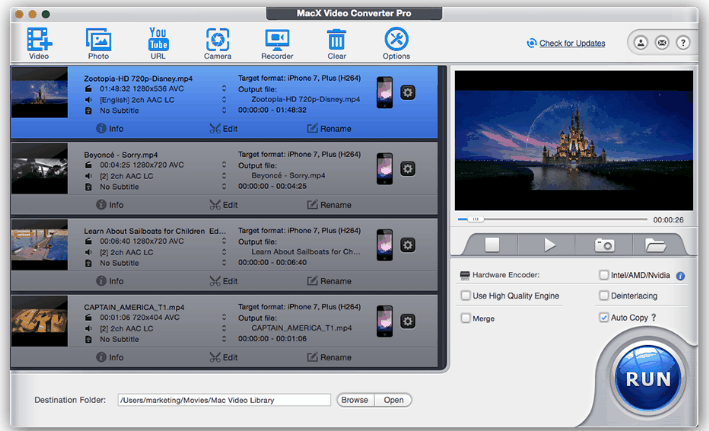709x431 pixels.
Task: Open the snapshot folder icon
Action: pyautogui.click(x=655, y=245)
